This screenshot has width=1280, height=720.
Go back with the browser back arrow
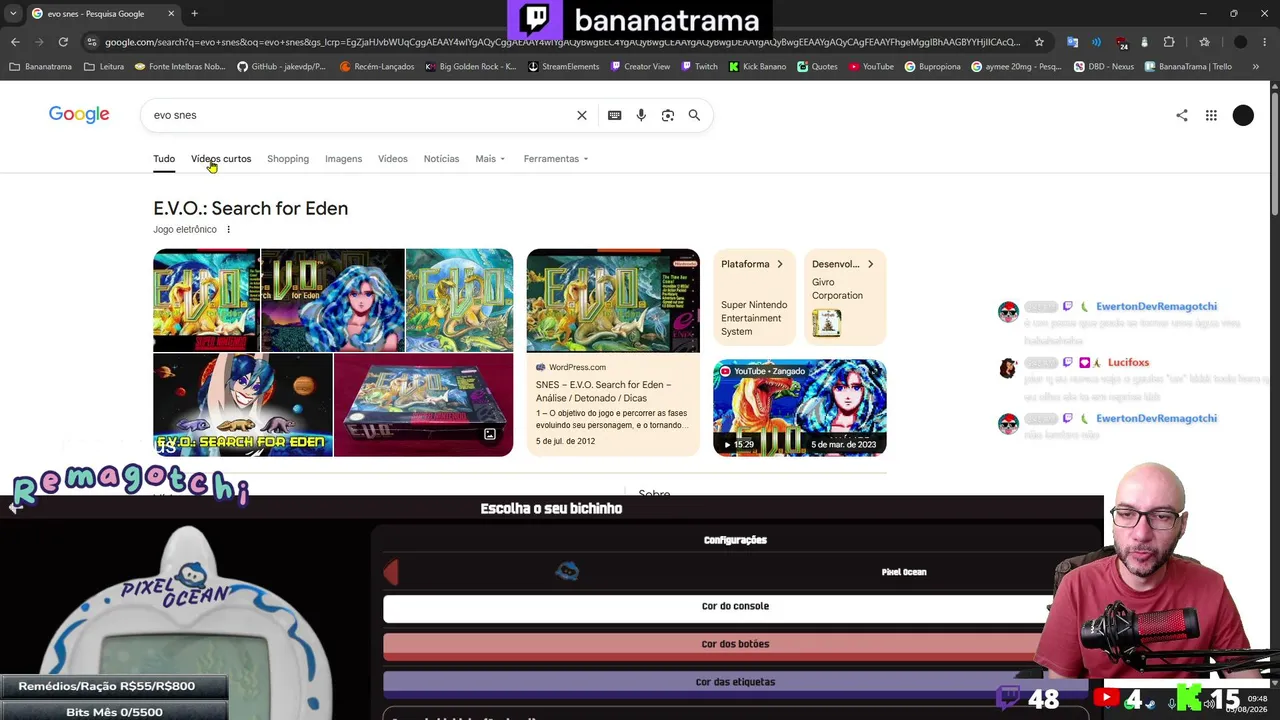point(15,42)
